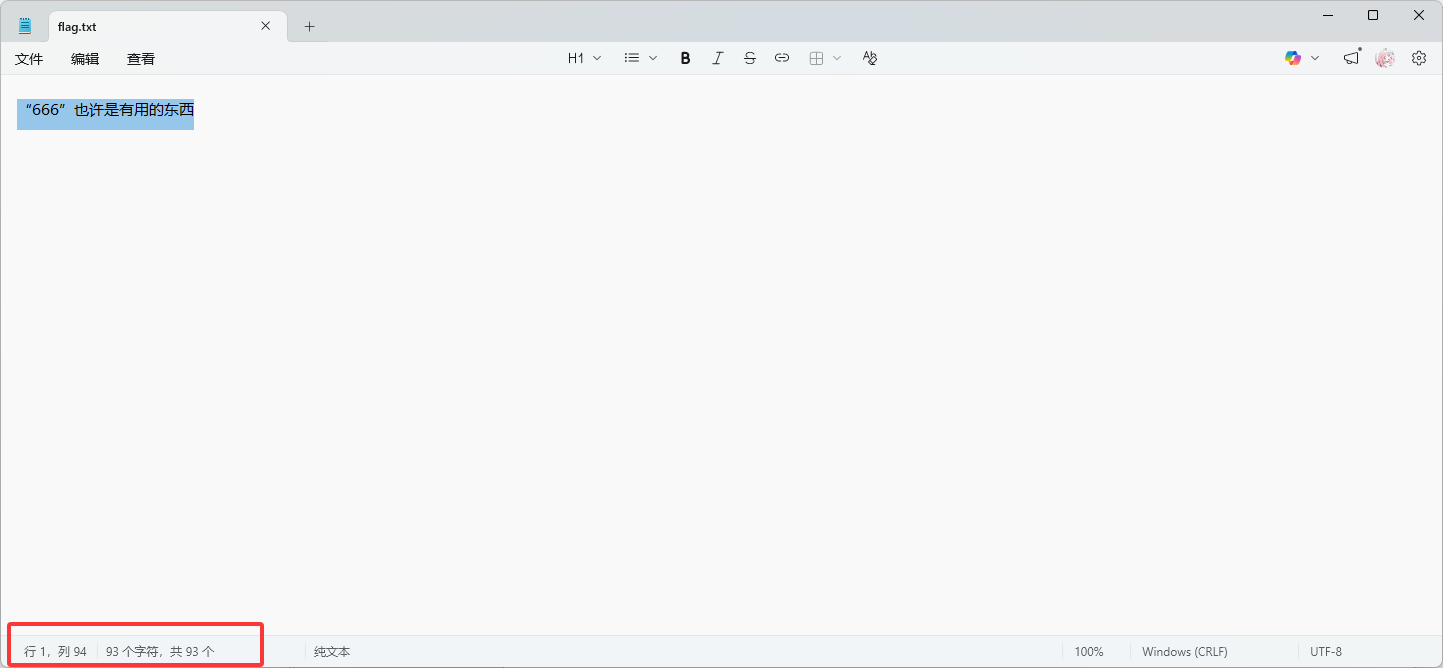Click the Notepad app icon in the title bar
This screenshot has width=1443, height=668.
coord(25,26)
